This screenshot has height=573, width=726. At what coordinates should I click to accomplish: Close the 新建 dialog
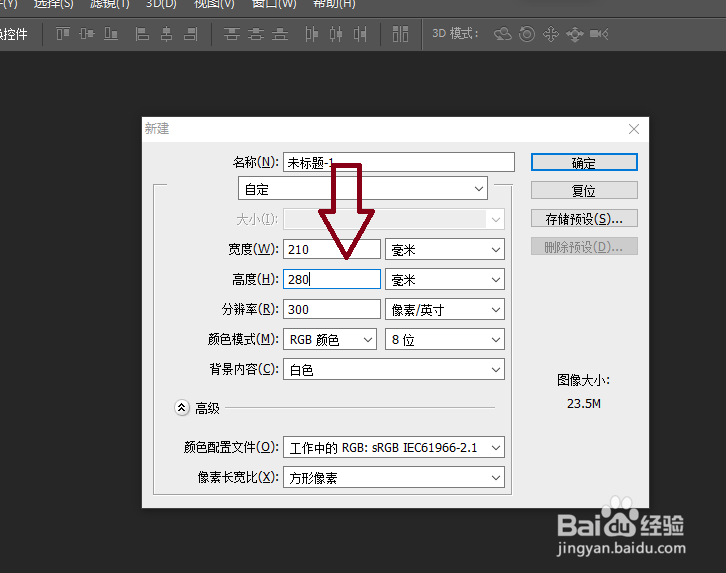point(634,129)
